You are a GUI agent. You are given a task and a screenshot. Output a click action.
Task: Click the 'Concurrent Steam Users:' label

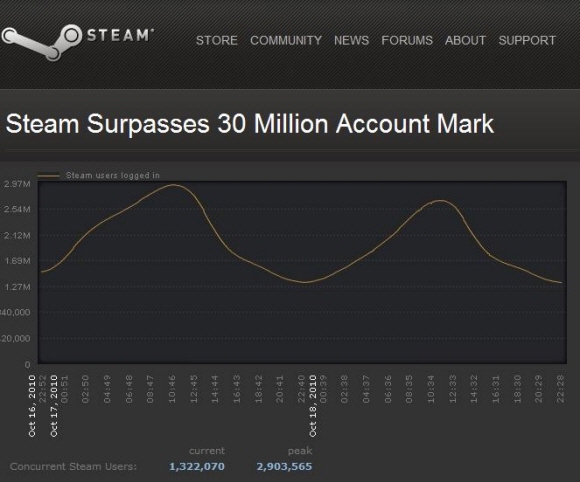coord(73,466)
